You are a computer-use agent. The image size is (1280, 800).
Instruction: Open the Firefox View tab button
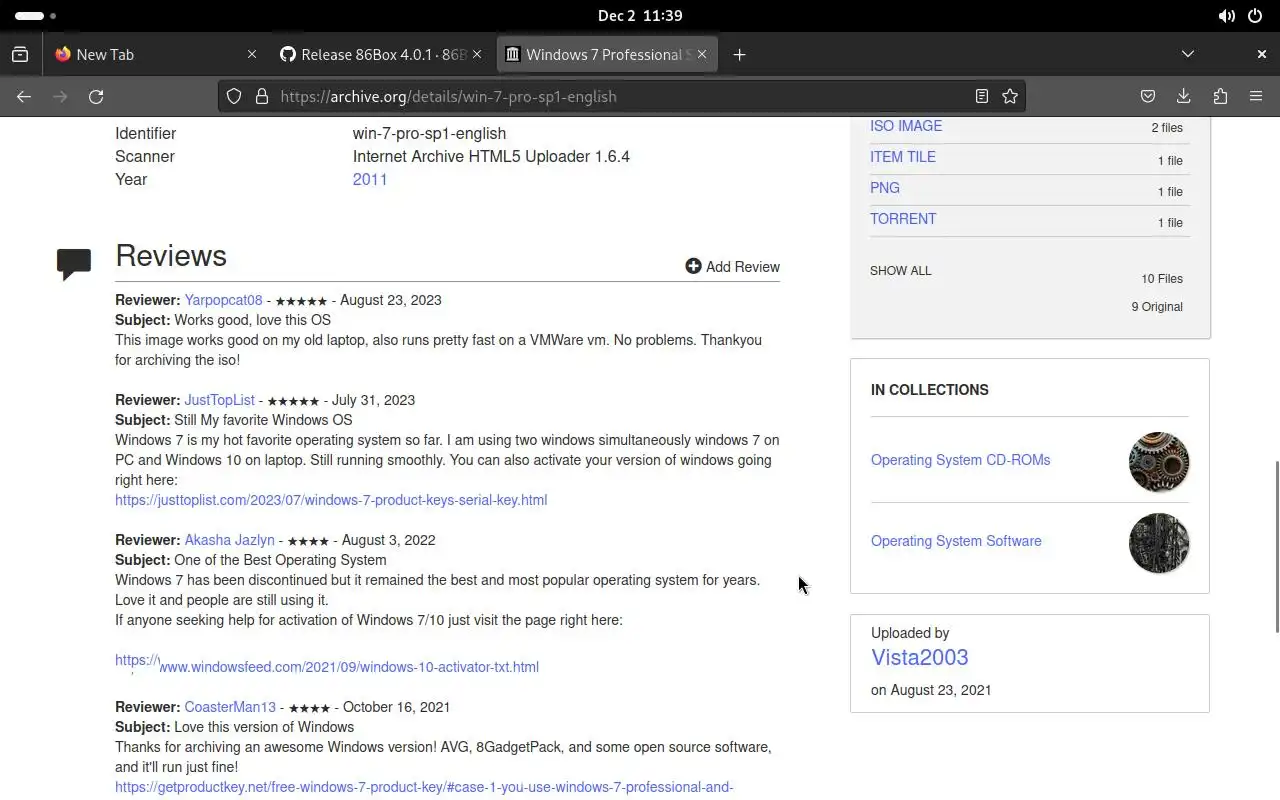point(20,54)
